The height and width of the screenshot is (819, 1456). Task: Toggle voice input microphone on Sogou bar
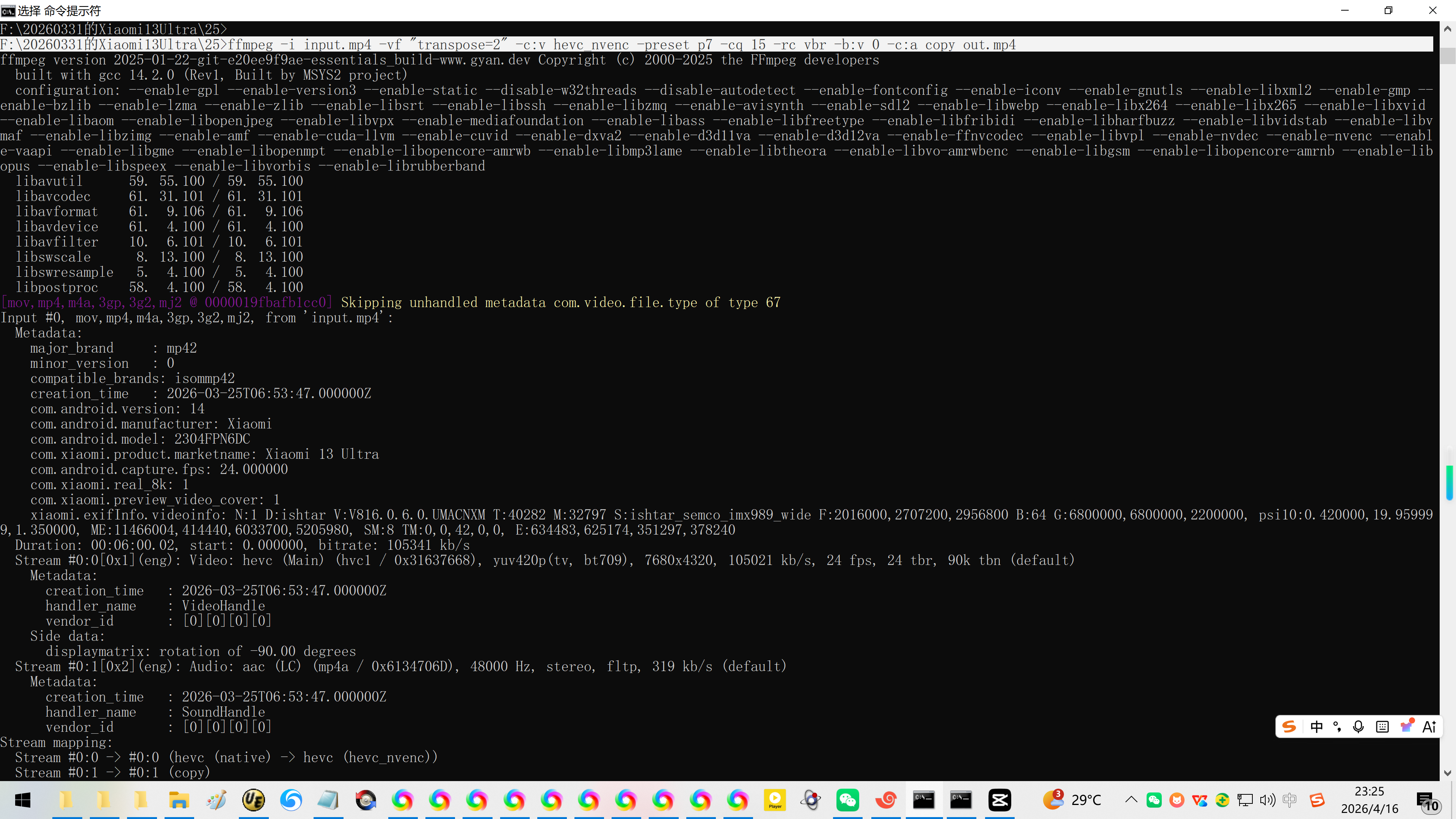pos(1359,727)
